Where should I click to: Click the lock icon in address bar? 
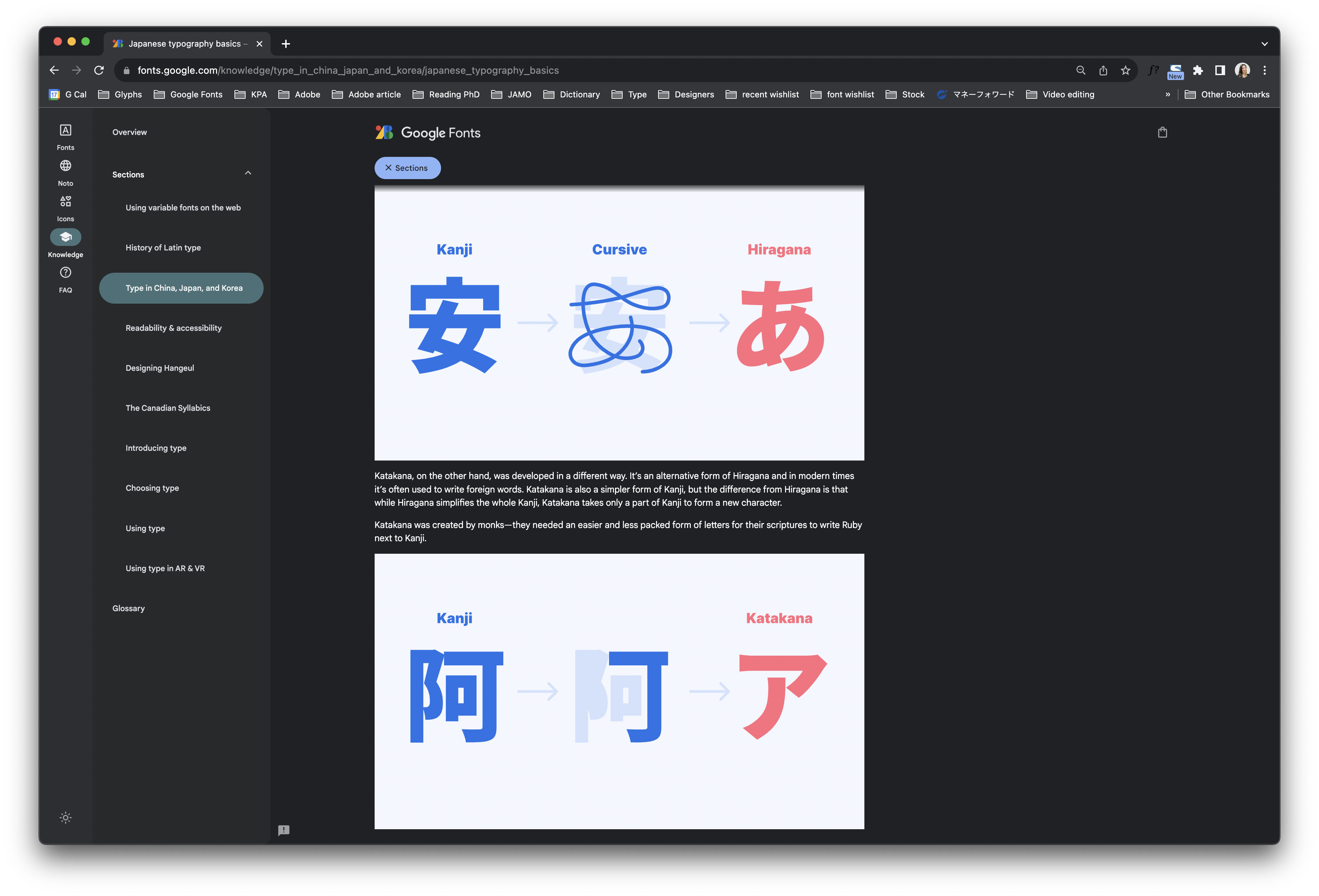(x=127, y=70)
